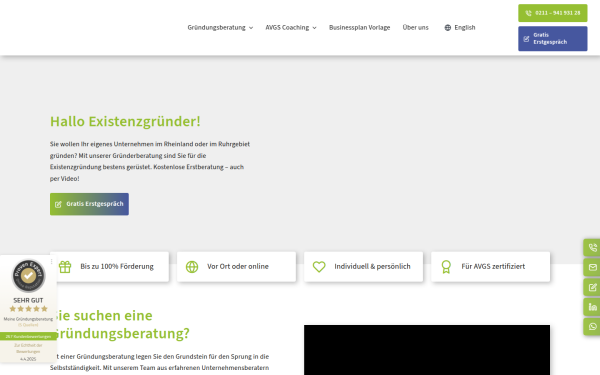Open the Über uns page
This screenshot has height=375, width=600.
click(x=416, y=28)
